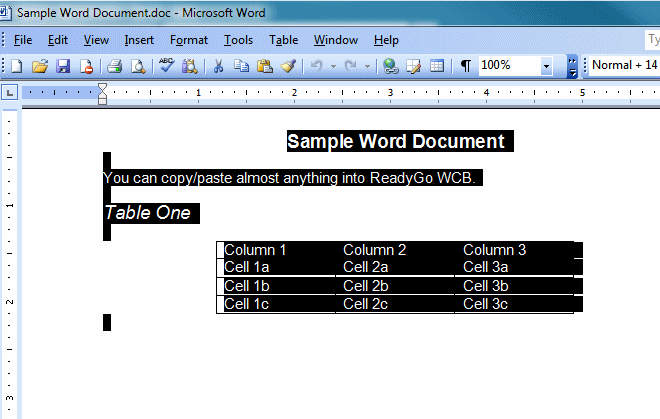
Task: Copy the selection
Action: click(x=241, y=66)
